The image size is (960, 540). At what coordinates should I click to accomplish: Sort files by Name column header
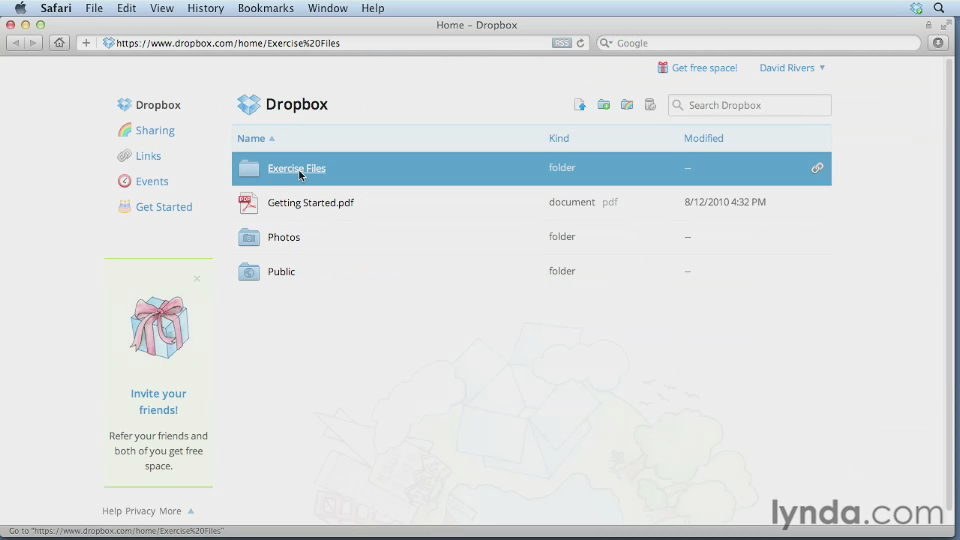256,138
